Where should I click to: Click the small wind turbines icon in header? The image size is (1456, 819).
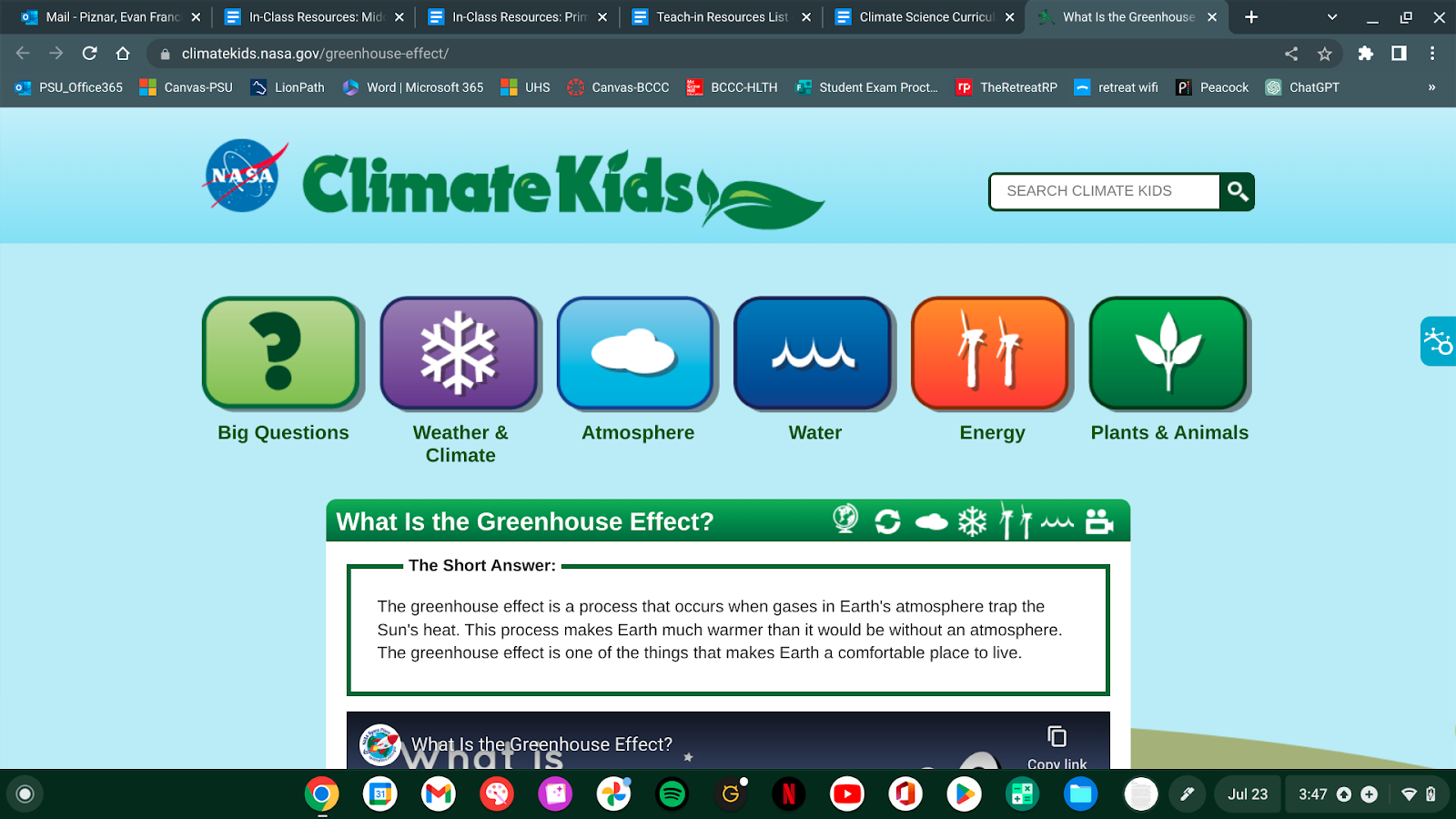(1016, 521)
